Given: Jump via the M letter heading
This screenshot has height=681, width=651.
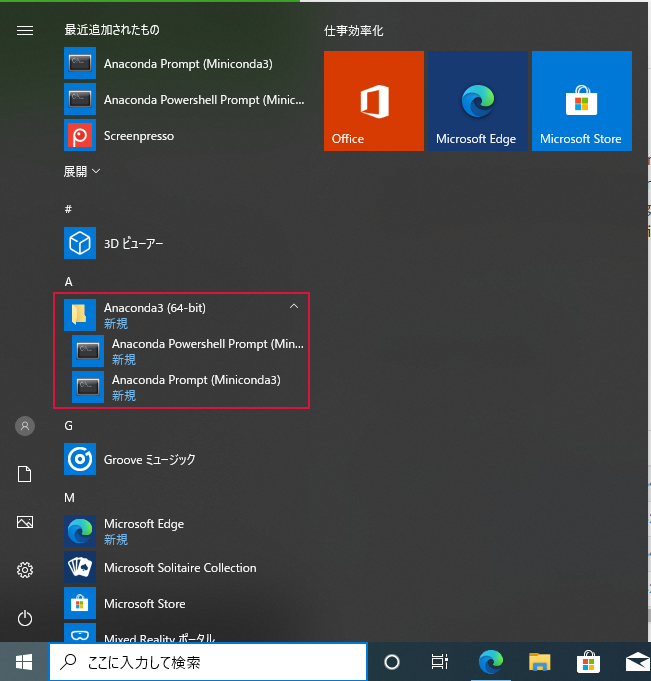Looking at the screenshot, I should coord(69,498).
